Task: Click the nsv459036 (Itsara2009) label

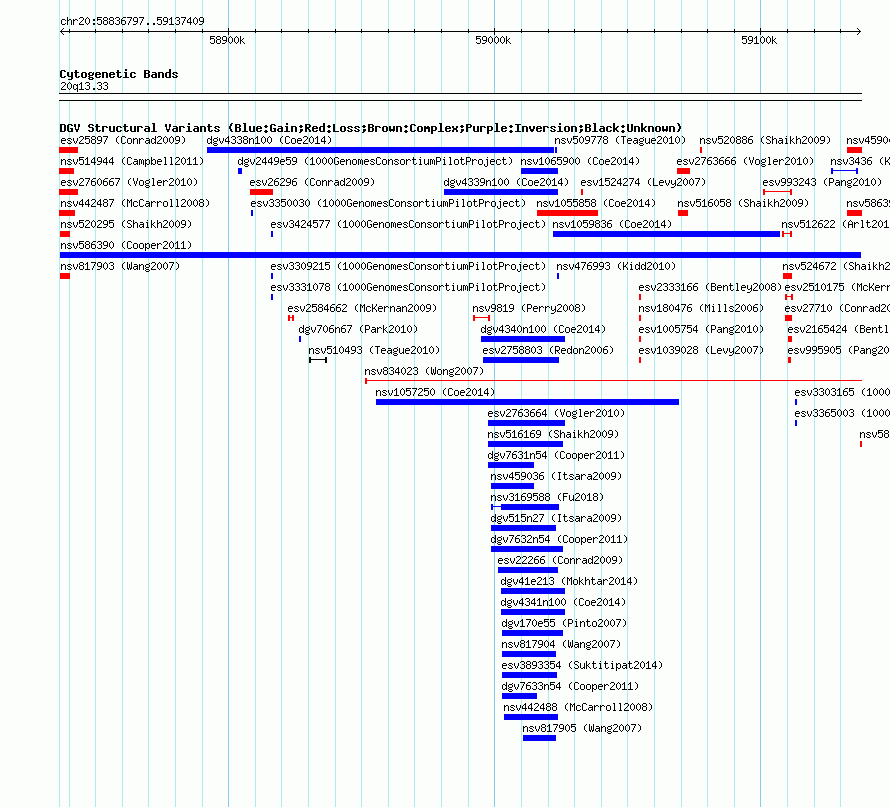Action: coord(556,476)
